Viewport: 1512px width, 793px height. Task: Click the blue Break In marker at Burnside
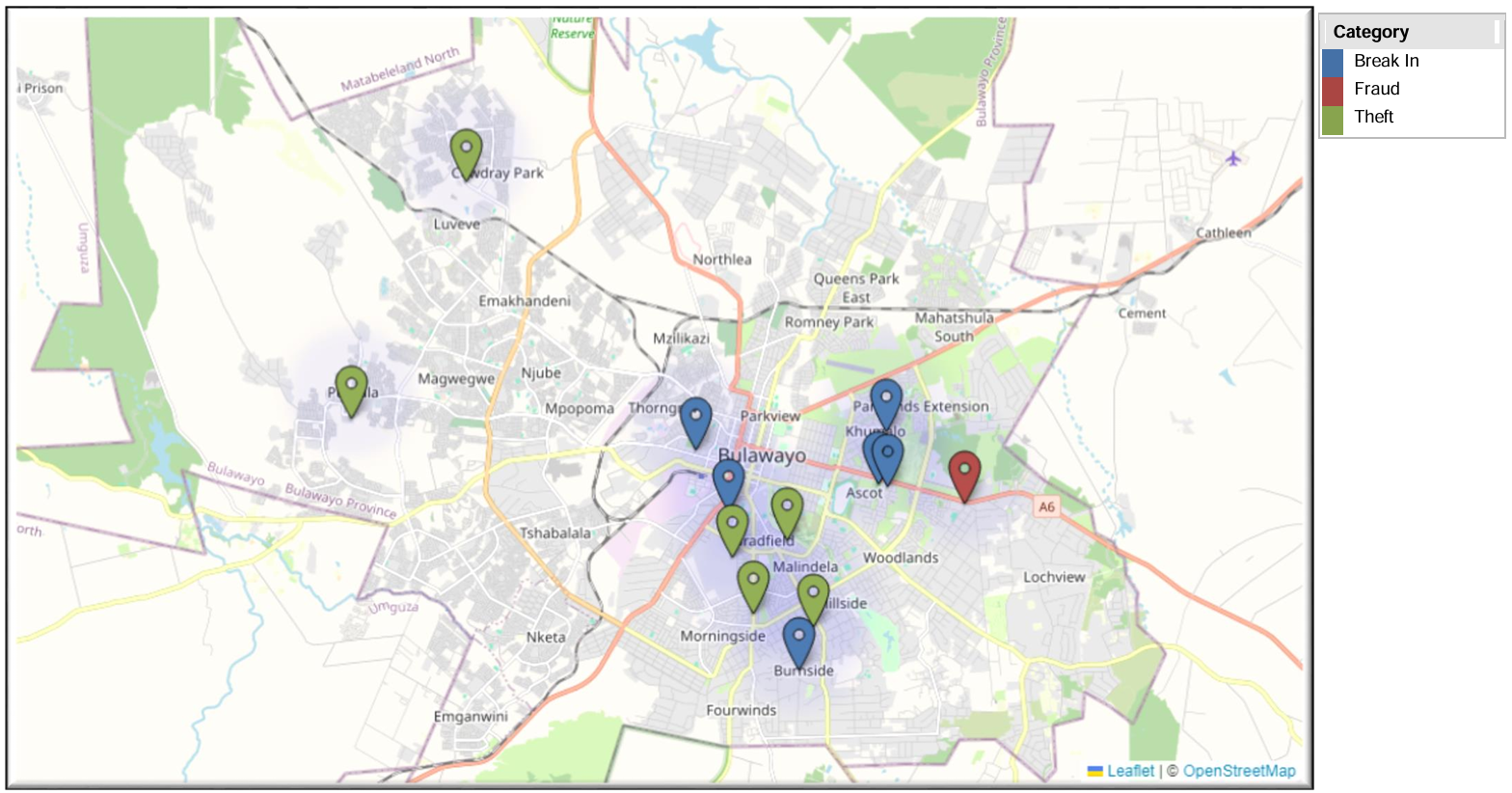pyautogui.click(x=798, y=642)
